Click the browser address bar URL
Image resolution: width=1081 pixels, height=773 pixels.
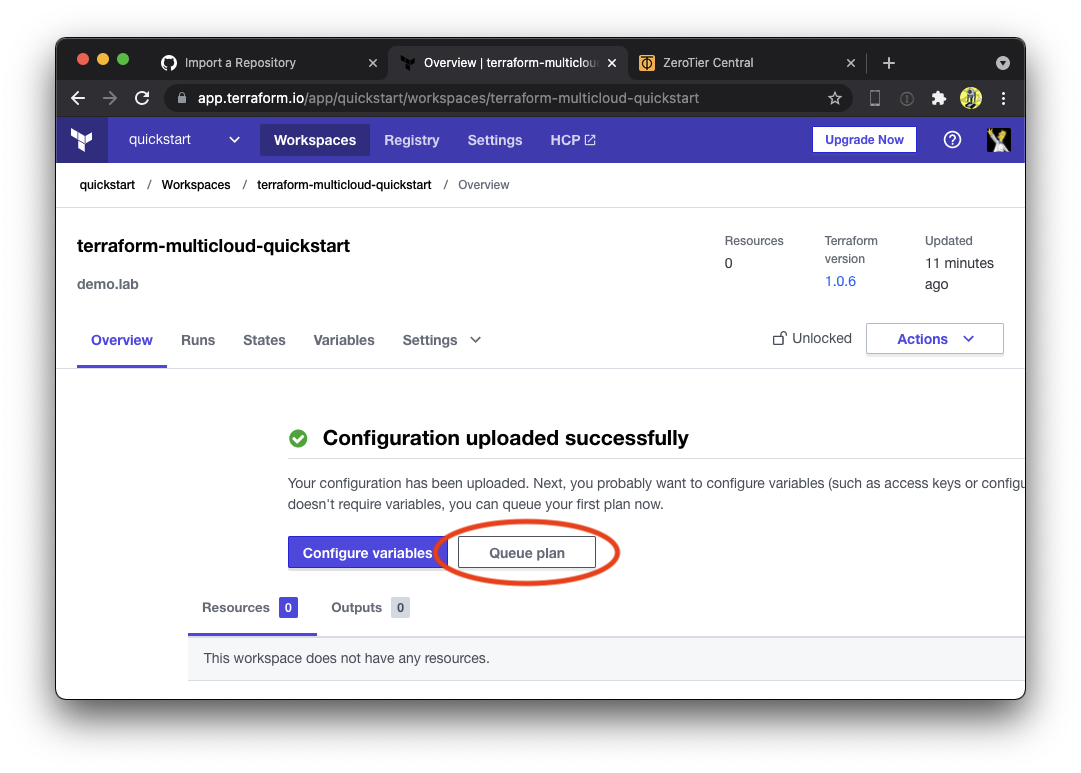448,99
